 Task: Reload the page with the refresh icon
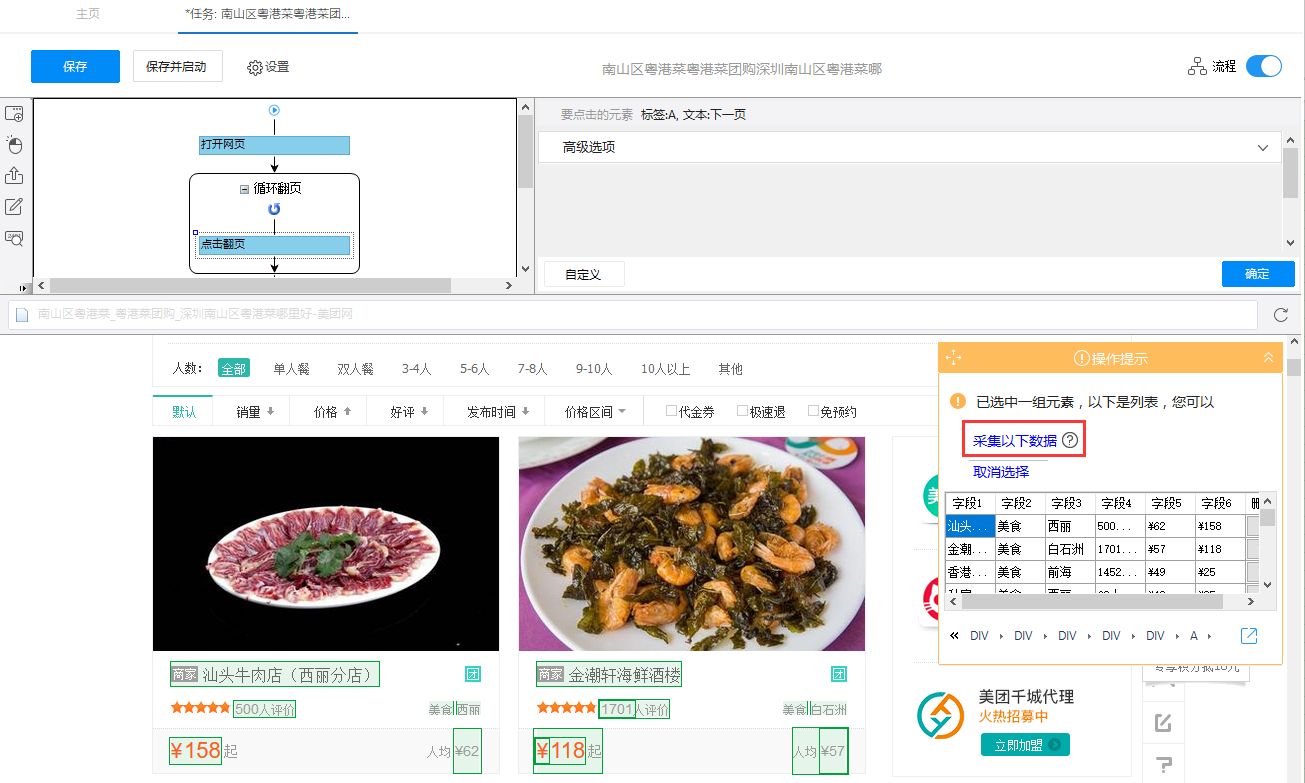click(1281, 315)
